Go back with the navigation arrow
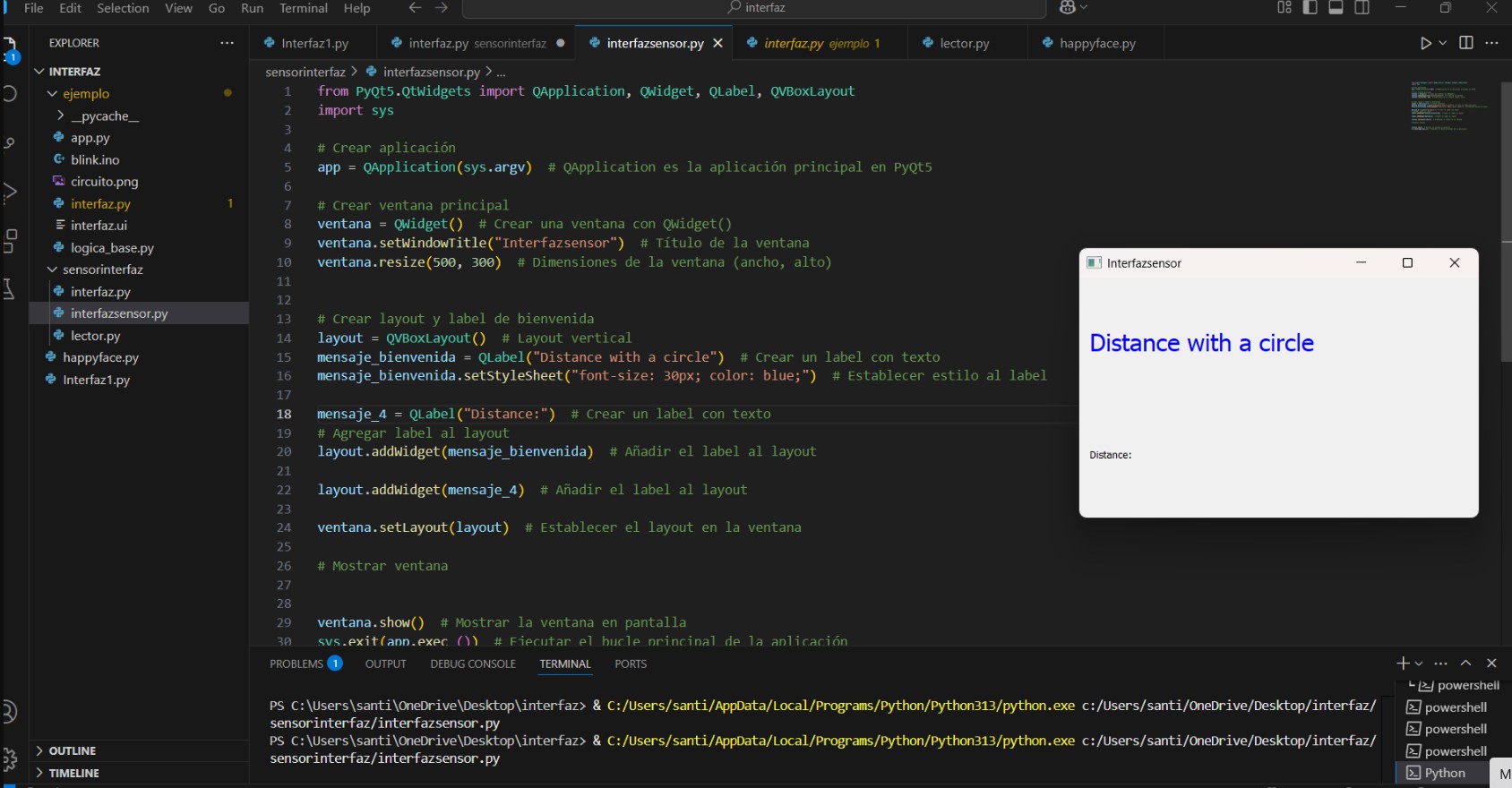Screen dimensions: 1512x788 coord(415,8)
